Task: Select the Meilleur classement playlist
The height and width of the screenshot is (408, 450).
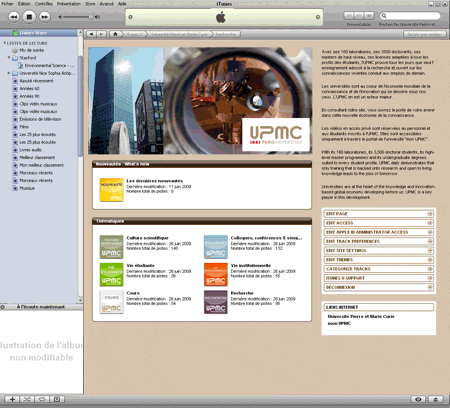Action: click(37, 157)
